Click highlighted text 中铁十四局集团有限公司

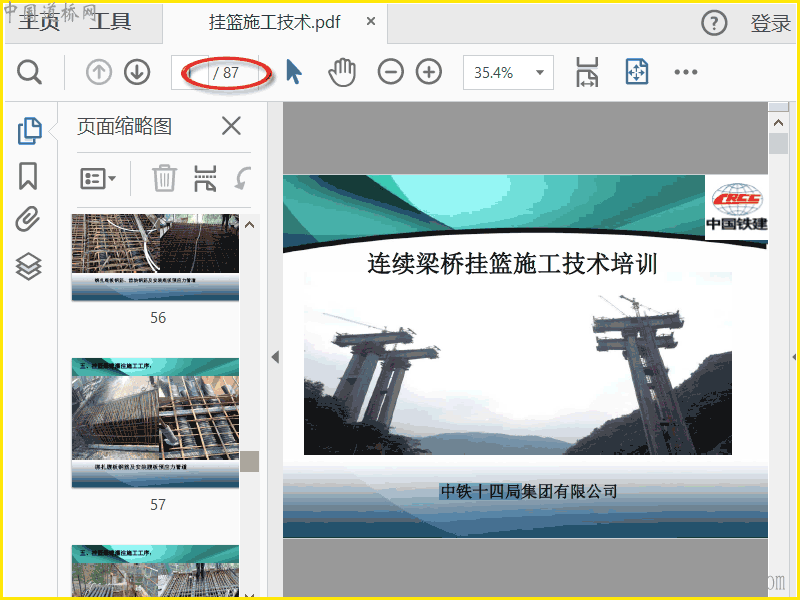[x=529, y=491]
